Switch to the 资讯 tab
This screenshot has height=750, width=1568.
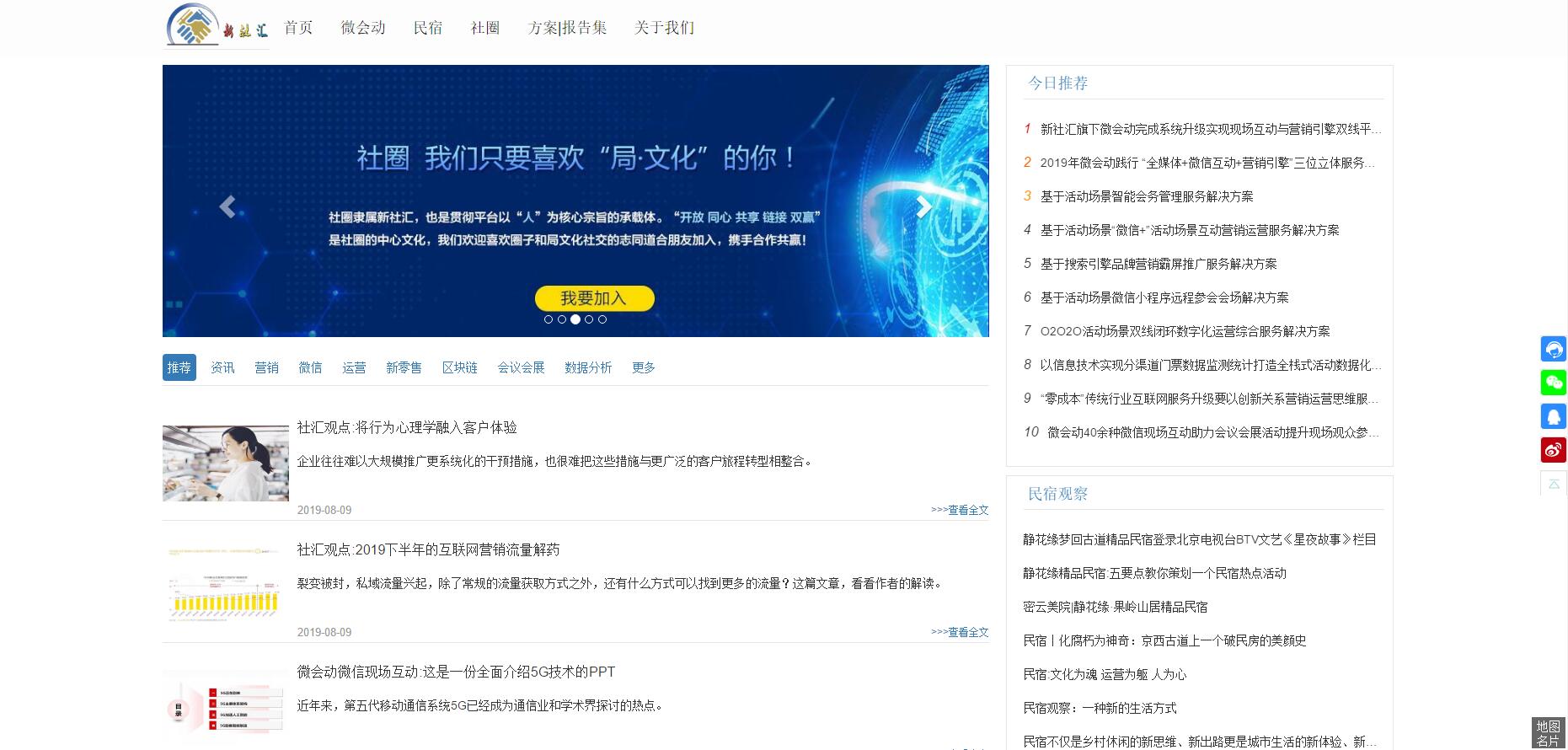click(222, 367)
